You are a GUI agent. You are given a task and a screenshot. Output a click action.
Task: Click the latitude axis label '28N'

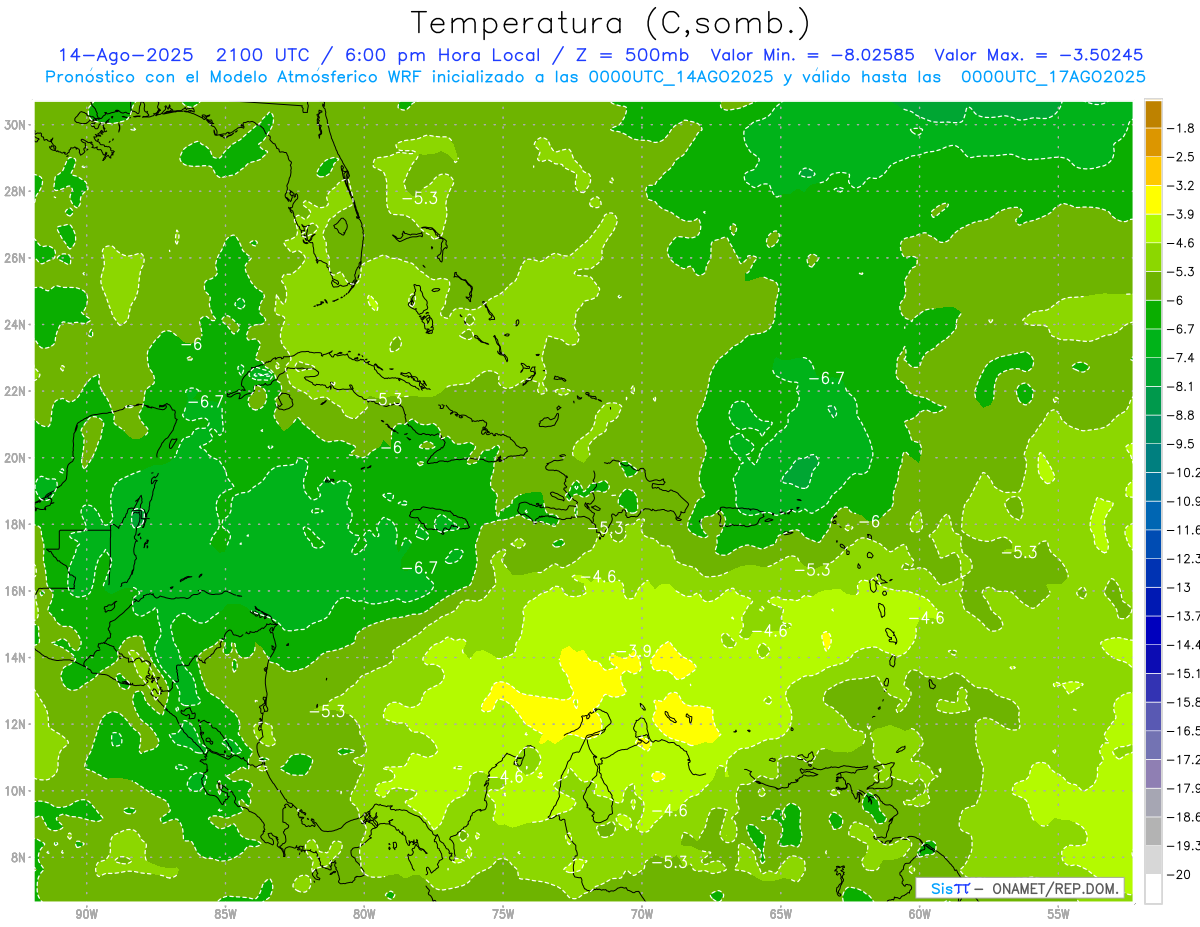click(x=16, y=191)
